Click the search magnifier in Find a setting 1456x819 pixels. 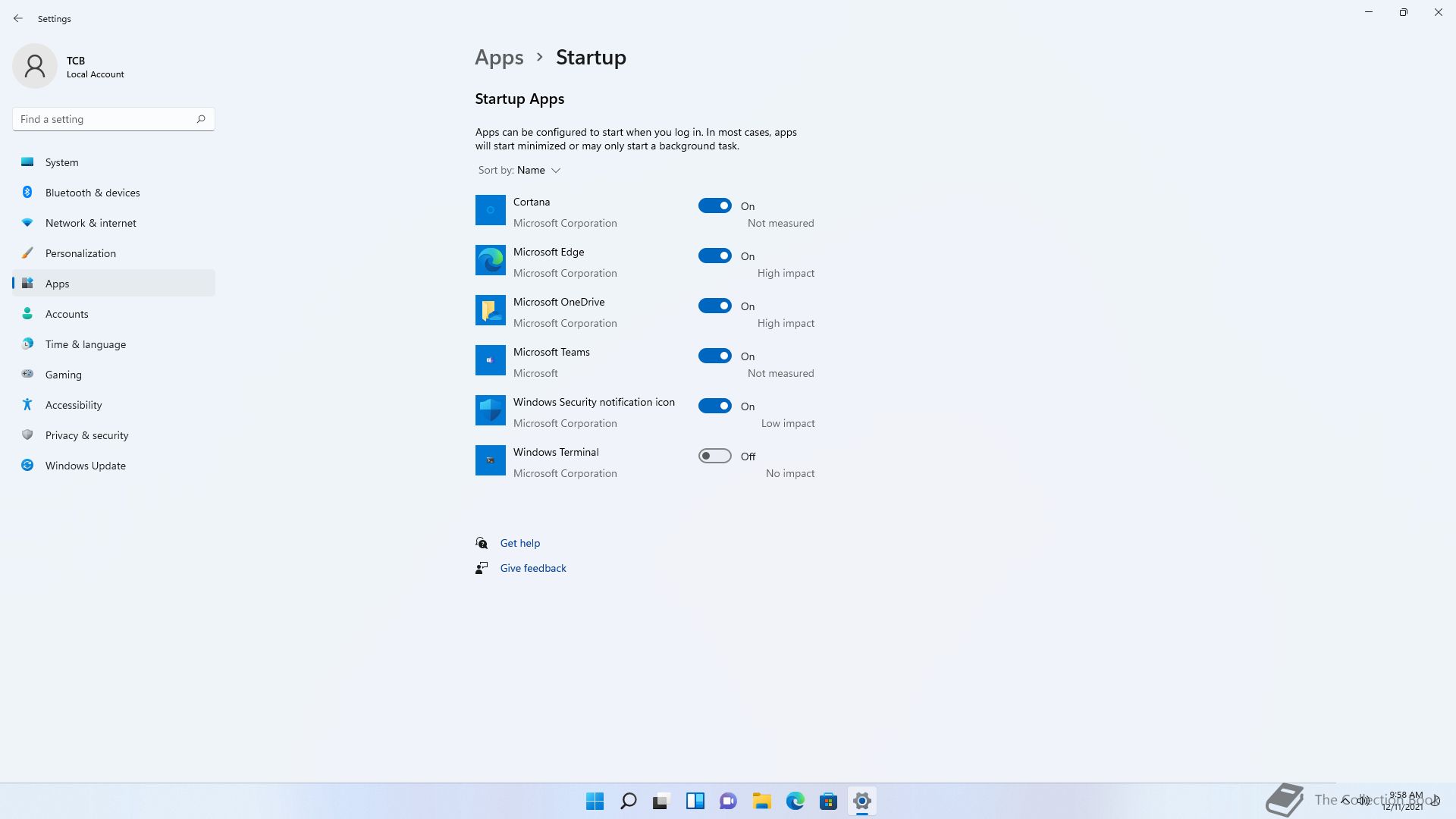pyautogui.click(x=201, y=119)
